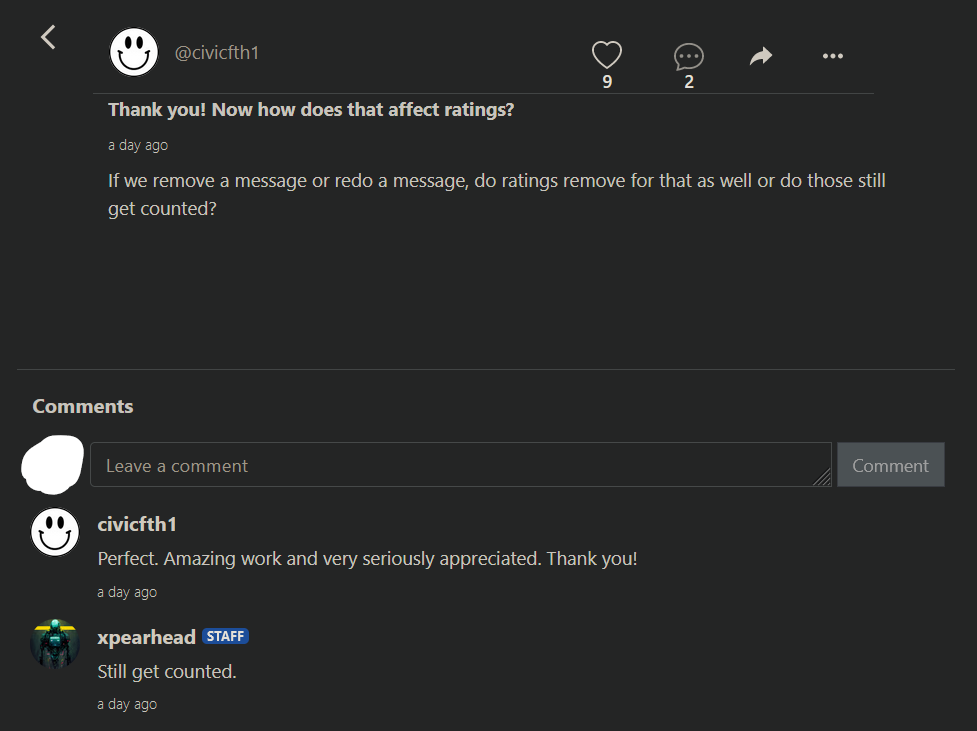Click xpearhead's robot avatar
Image resolution: width=977 pixels, height=731 pixels.
pyautogui.click(x=55, y=644)
